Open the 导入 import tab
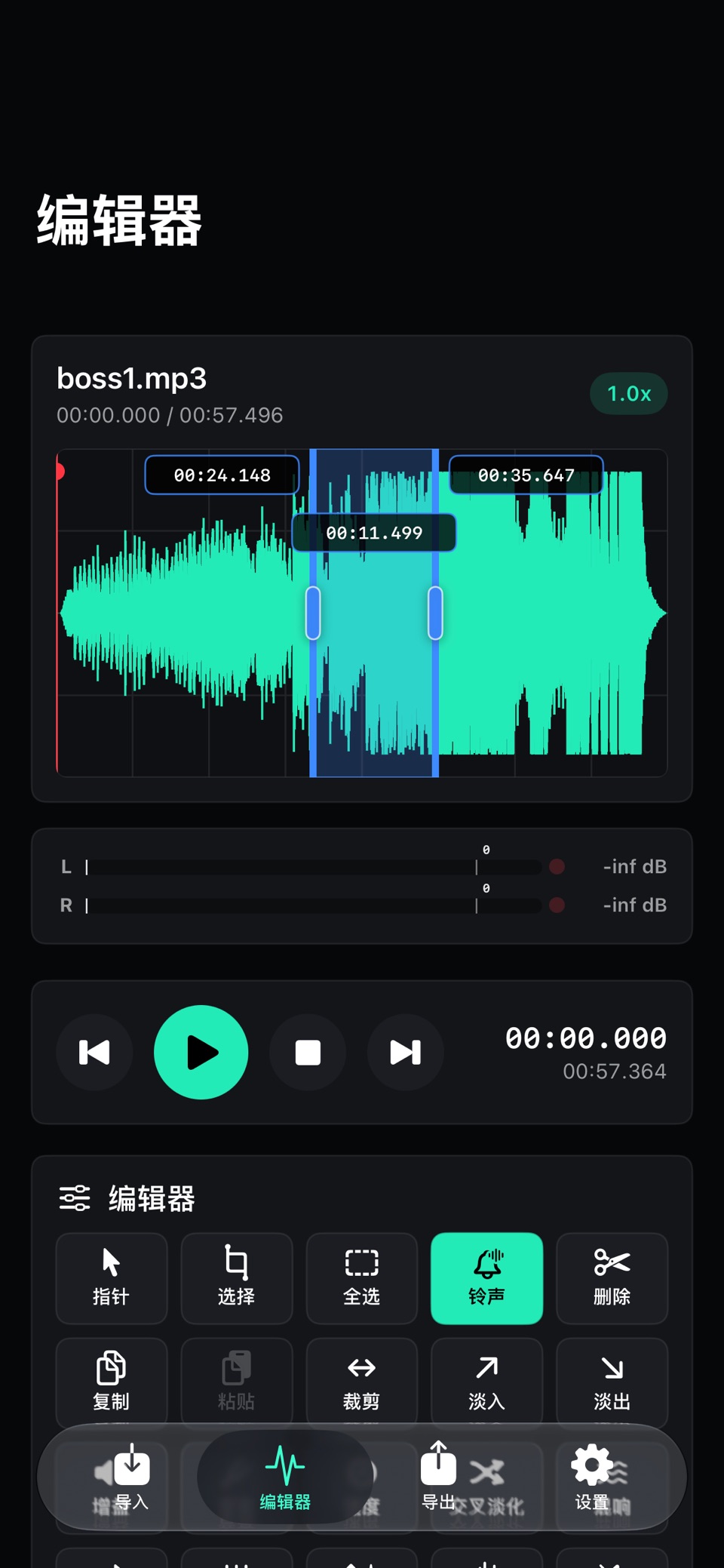Image resolution: width=724 pixels, height=1568 pixels. coord(132,1477)
